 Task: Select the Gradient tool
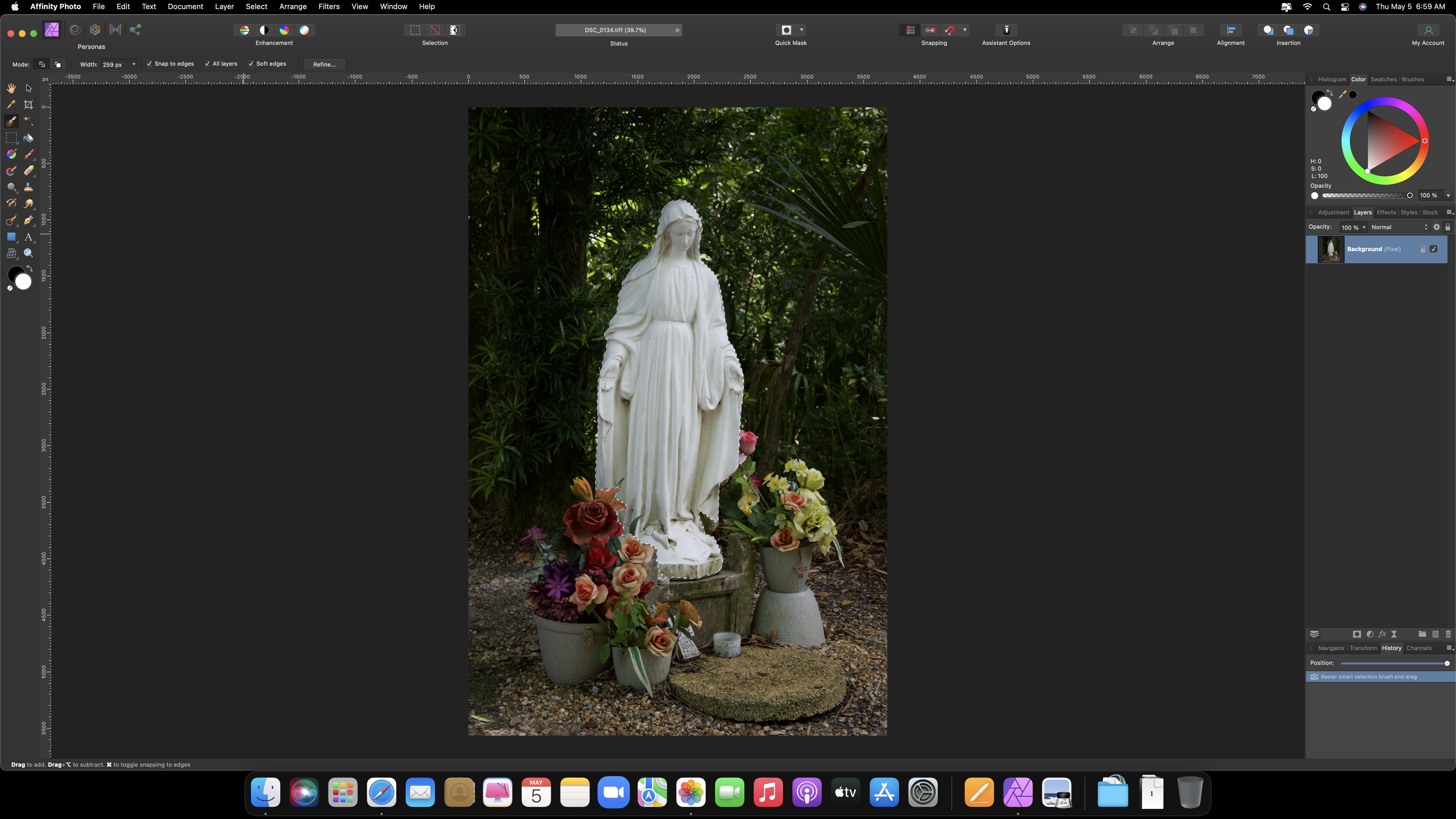pos(11,154)
